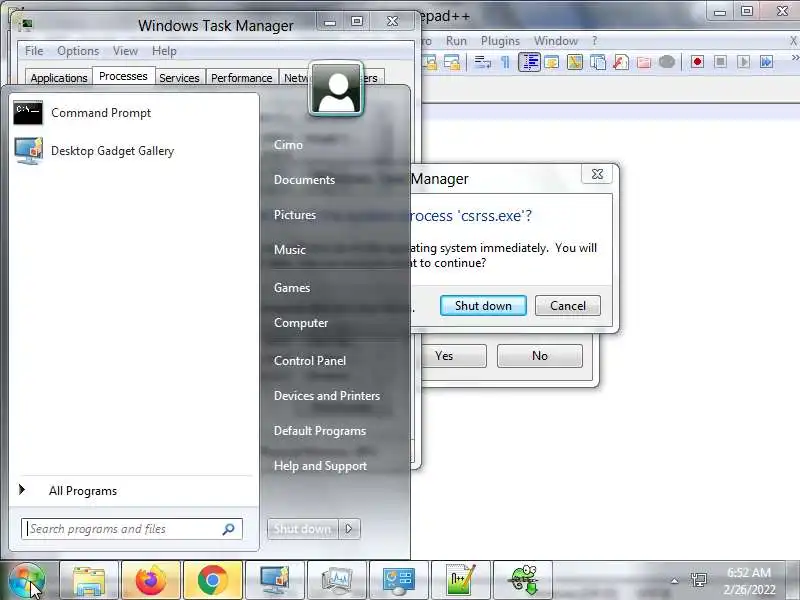
Task: Open Documents from the Start menu
Action: tap(304, 180)
